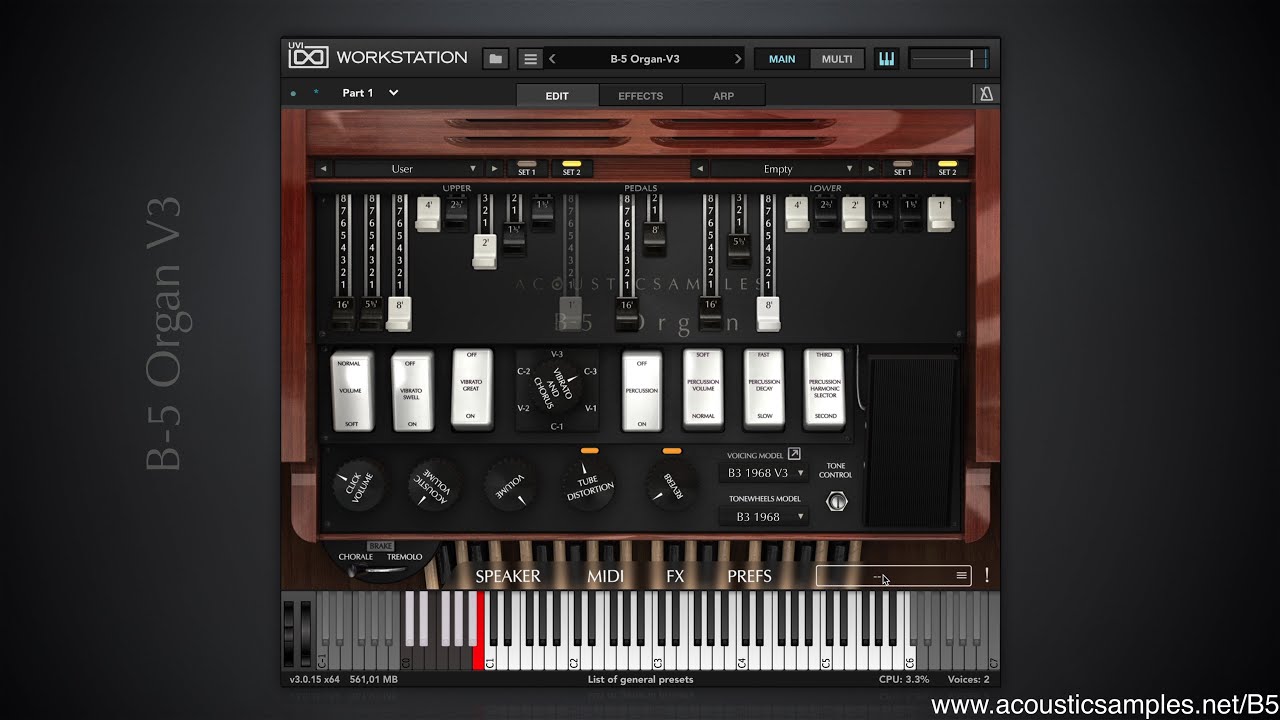Toggle the Percussion Decay Fast/Slow switch

pos(764,390)
